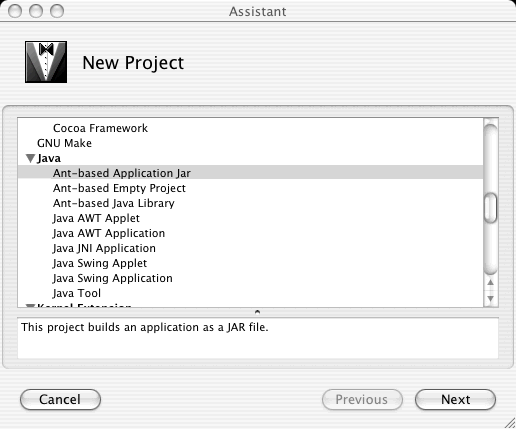Click the project list scroll thumb
Image resolution: width=516 pixels, height=429 pixels.
[x=490, y=208]
